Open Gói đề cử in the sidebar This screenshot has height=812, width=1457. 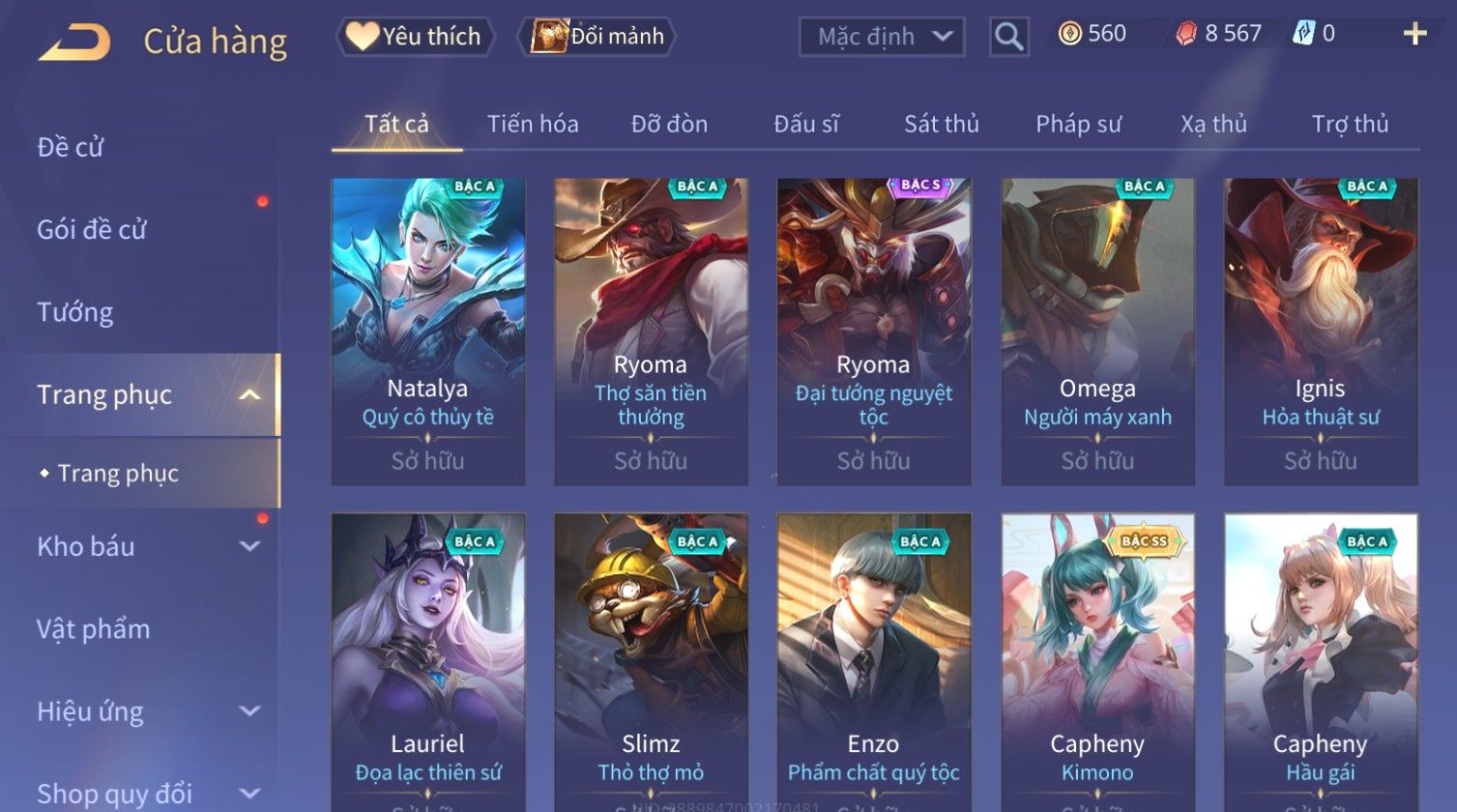coord(92,230)
